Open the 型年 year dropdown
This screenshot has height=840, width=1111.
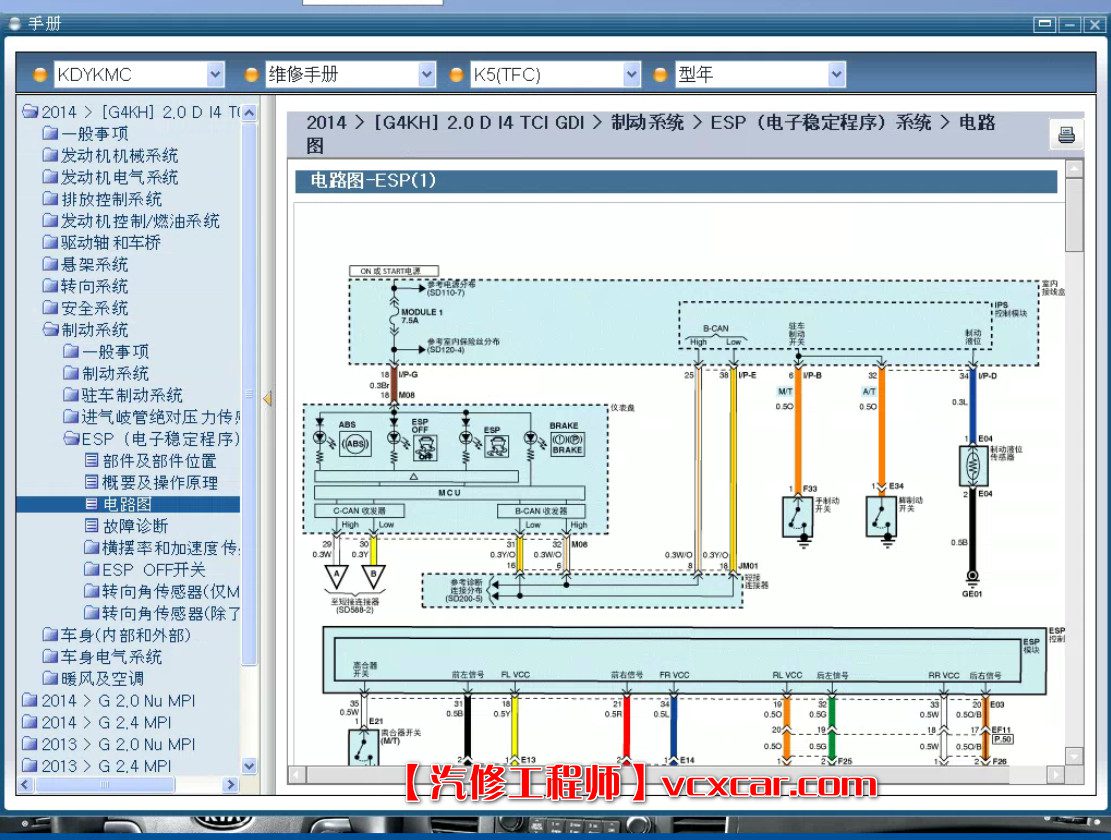tap(836, 75)
